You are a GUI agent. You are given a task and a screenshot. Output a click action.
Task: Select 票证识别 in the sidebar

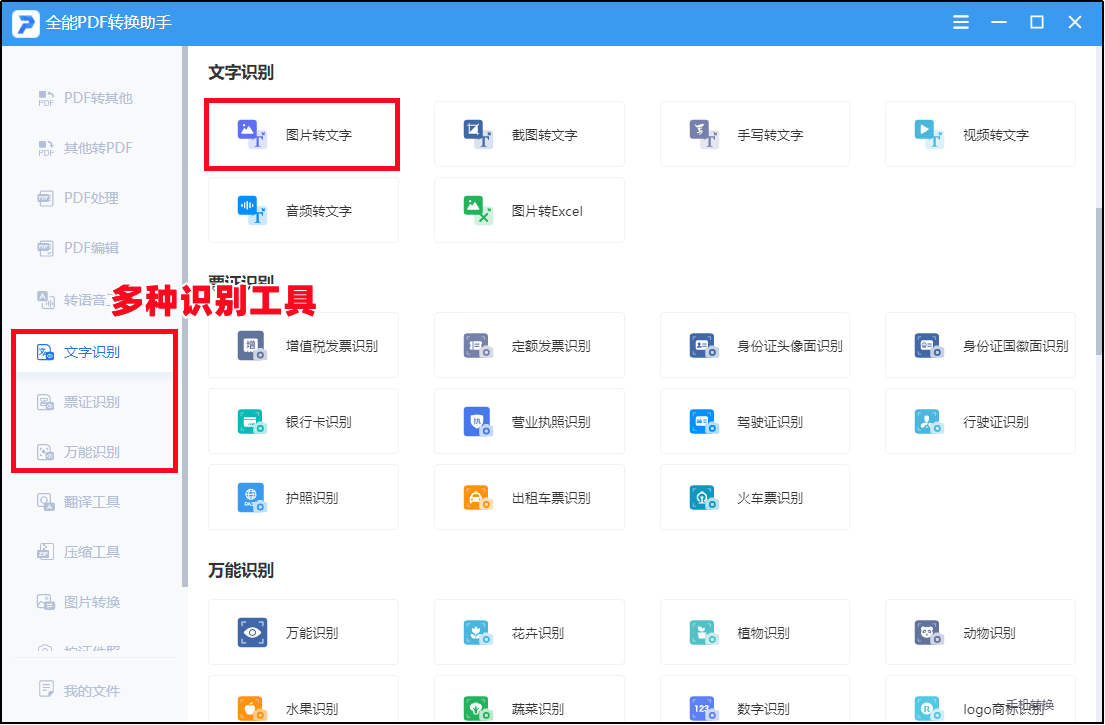pos(91,402)
